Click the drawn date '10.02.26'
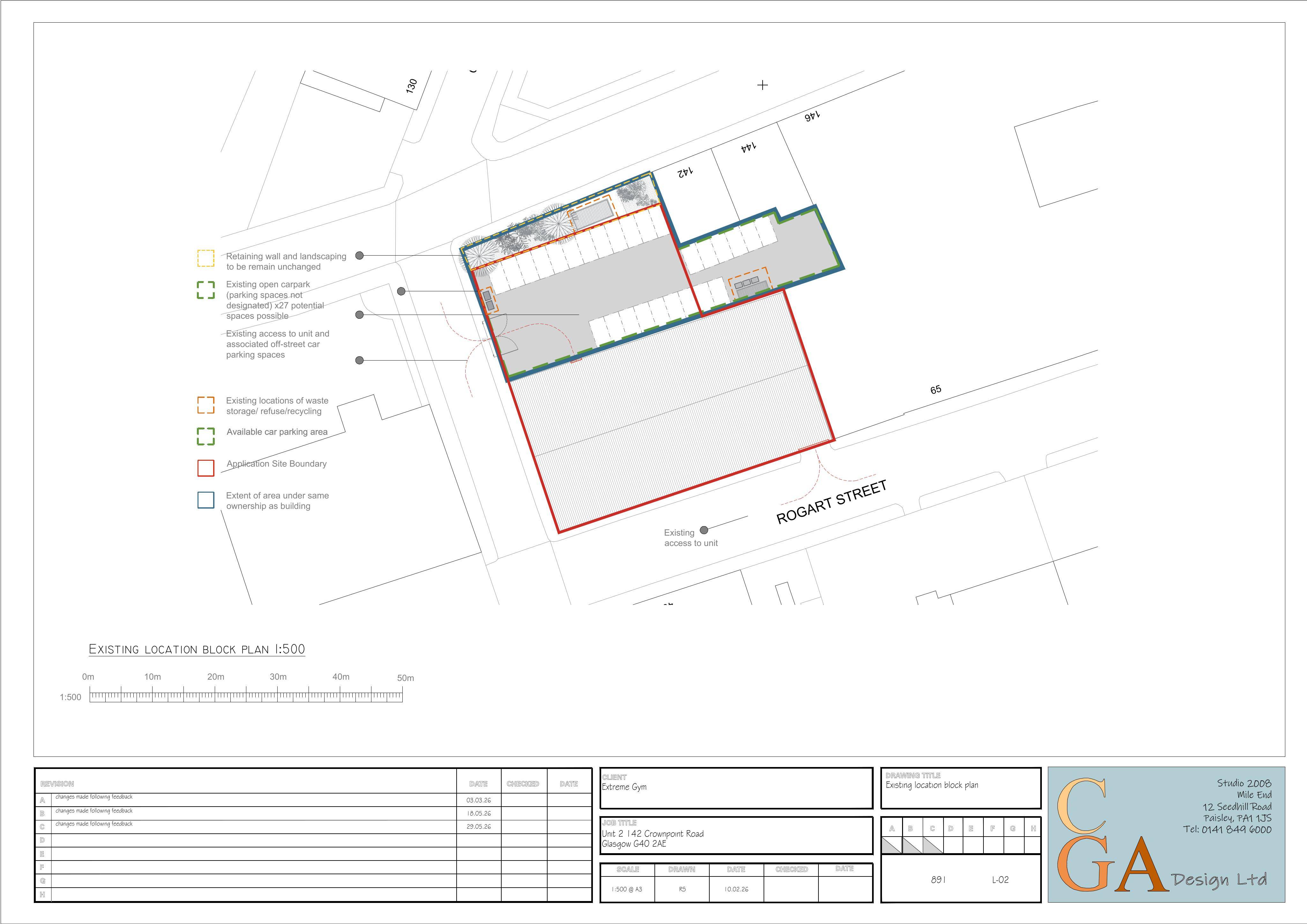This screenshot has height=924, width=1307. (x=736, y=889)
